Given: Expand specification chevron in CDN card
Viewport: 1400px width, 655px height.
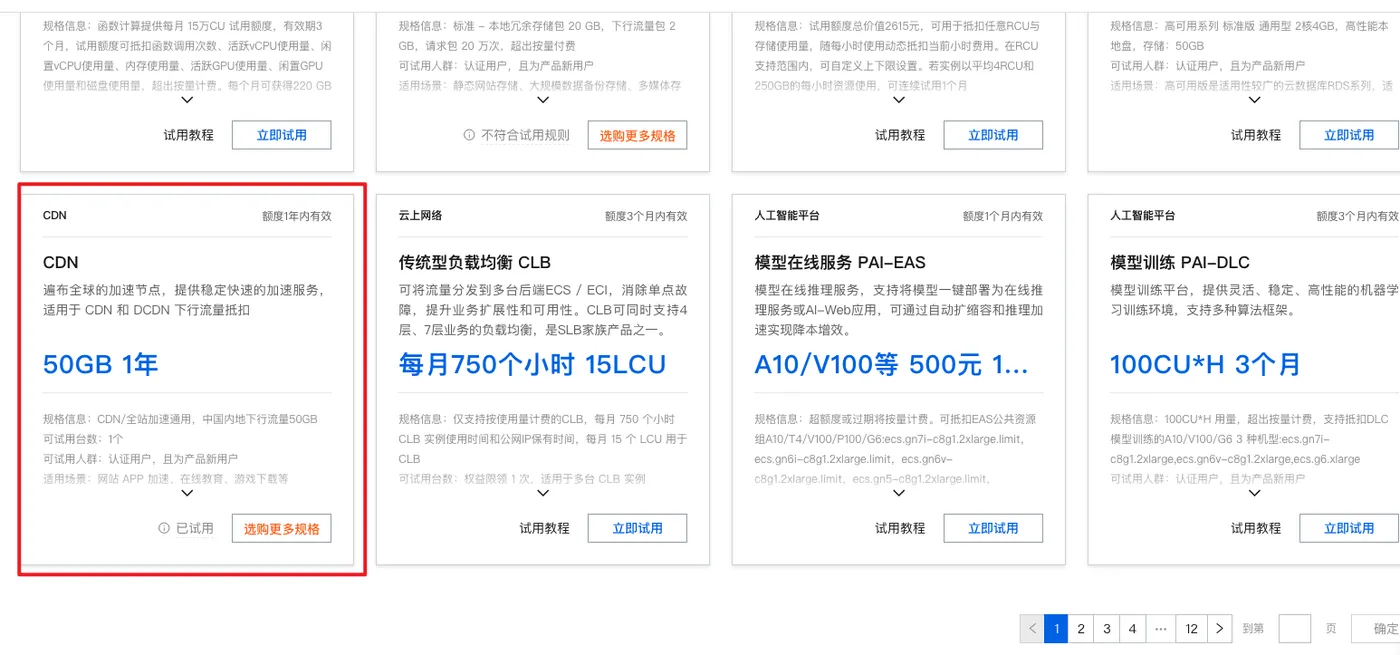Looking at the screenshot, I should click(x=187, y=493).
